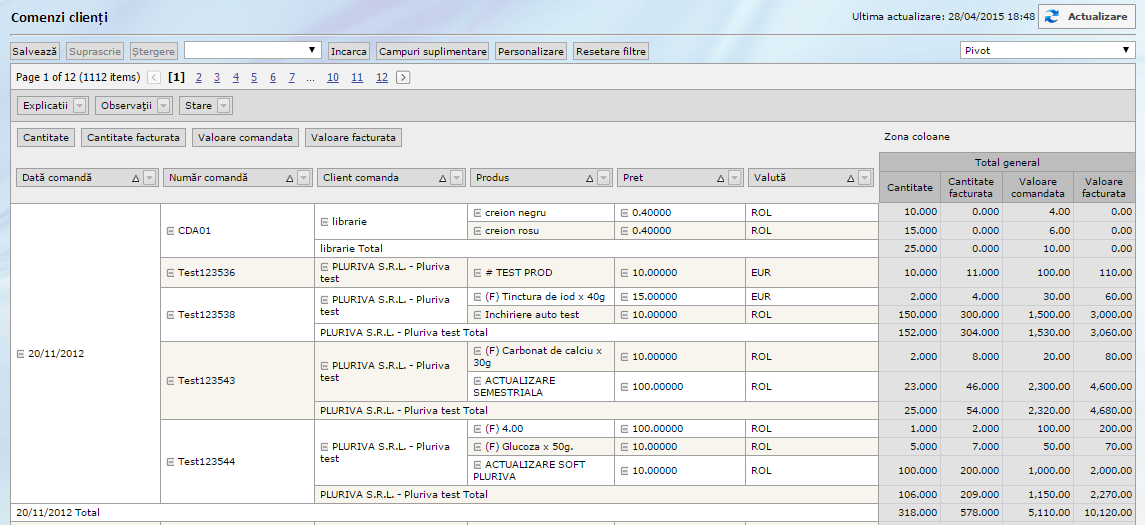Screen dimensions: 1145x525
Task: Open the saved layout dropdown next to Șterge
Action: coord(252,50)
